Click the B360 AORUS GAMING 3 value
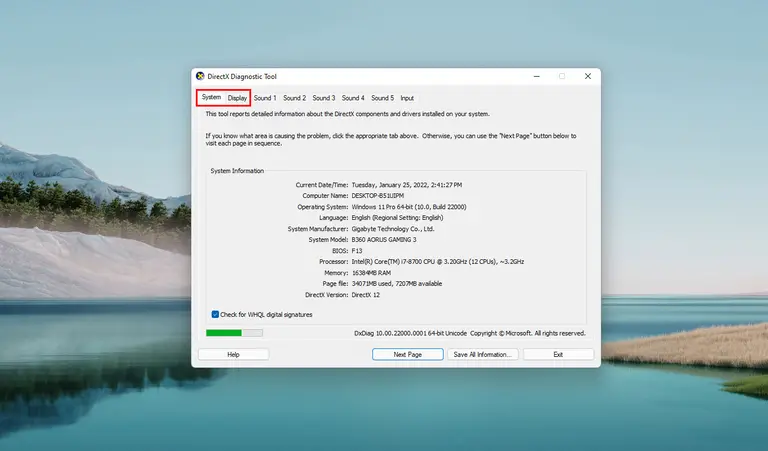Image resolution: width=768 pixels, height=451 pixels. pos(384,240)
